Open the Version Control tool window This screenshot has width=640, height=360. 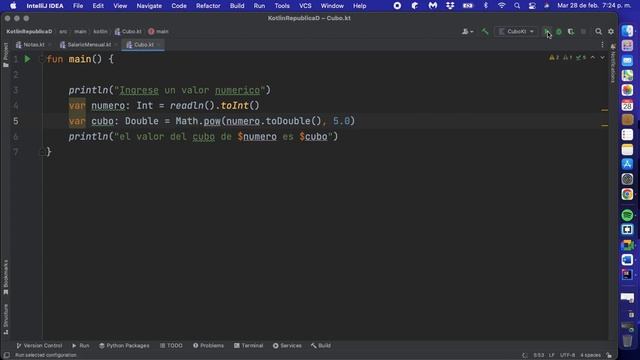(39, 346)
